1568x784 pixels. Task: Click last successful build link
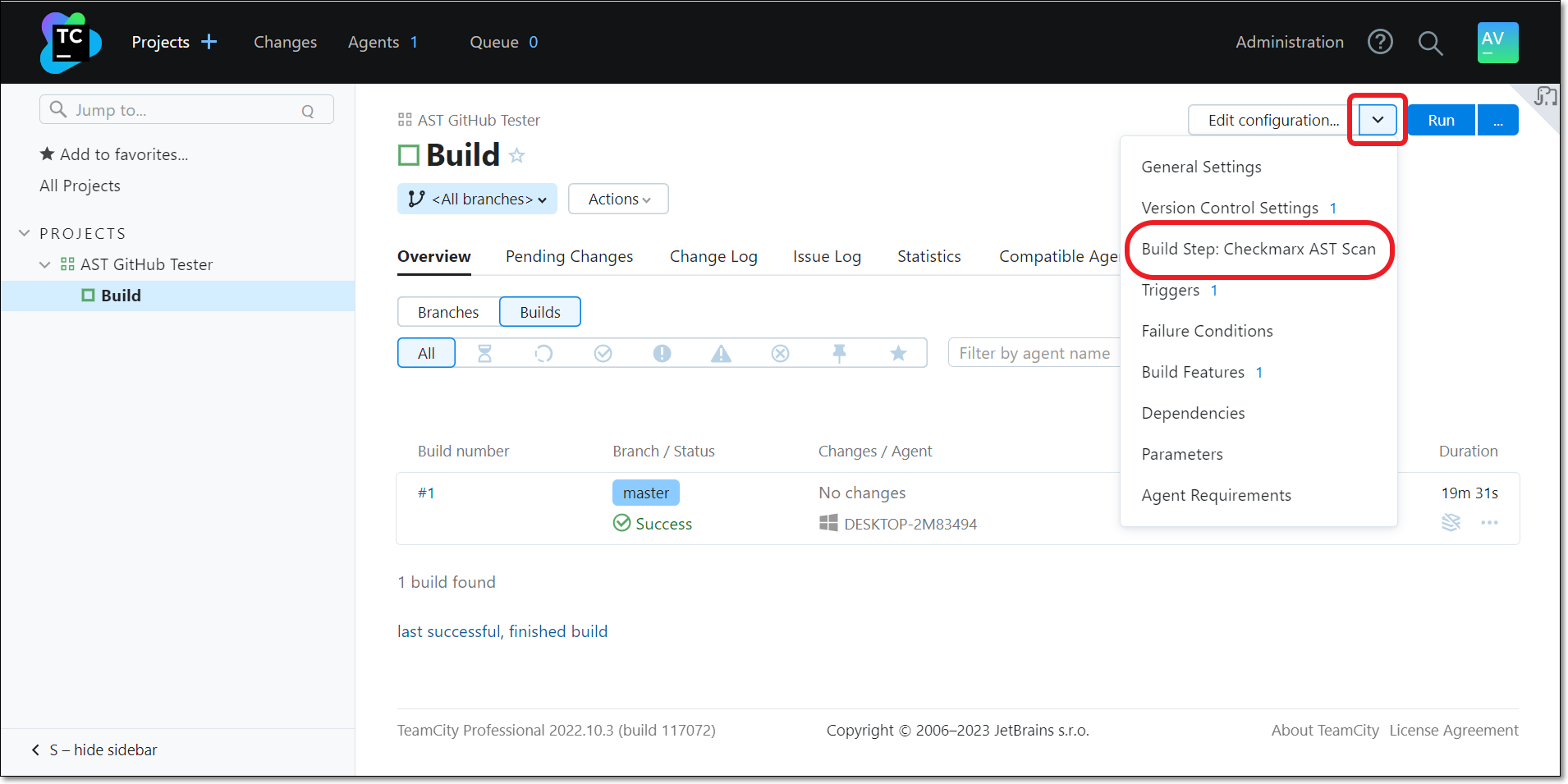pos(448,631)
